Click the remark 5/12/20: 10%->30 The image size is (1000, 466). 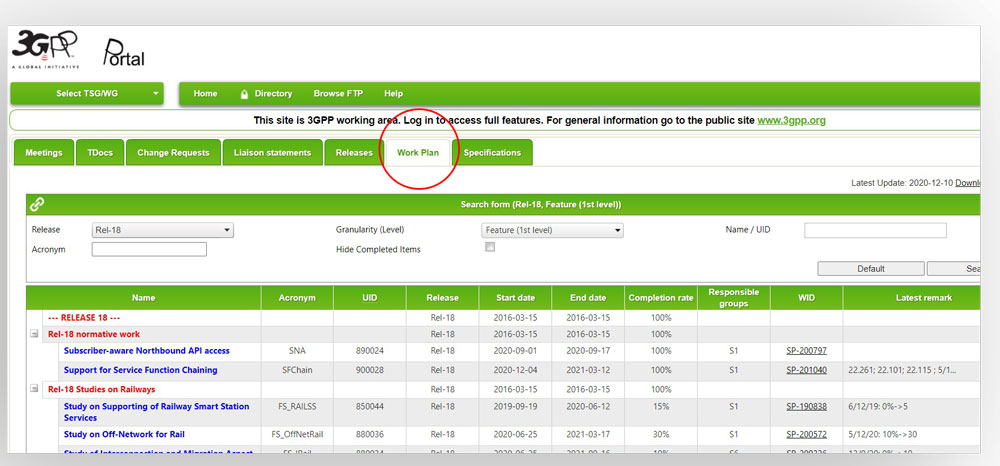[x=883, y=434]
